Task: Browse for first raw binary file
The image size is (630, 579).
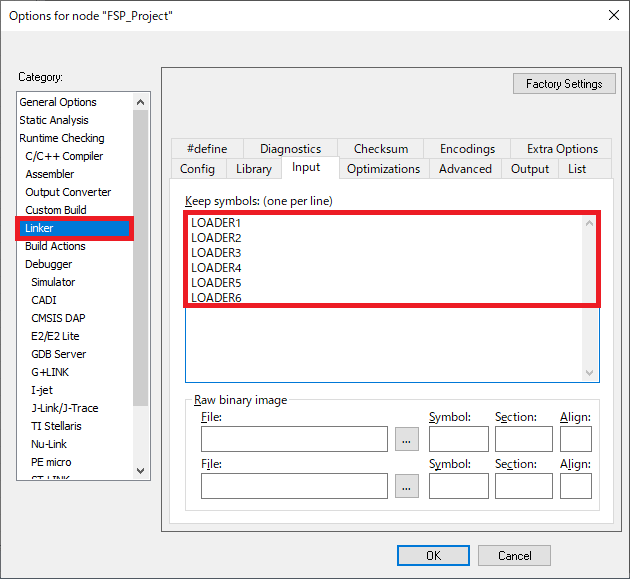Action: pos(407,439)
